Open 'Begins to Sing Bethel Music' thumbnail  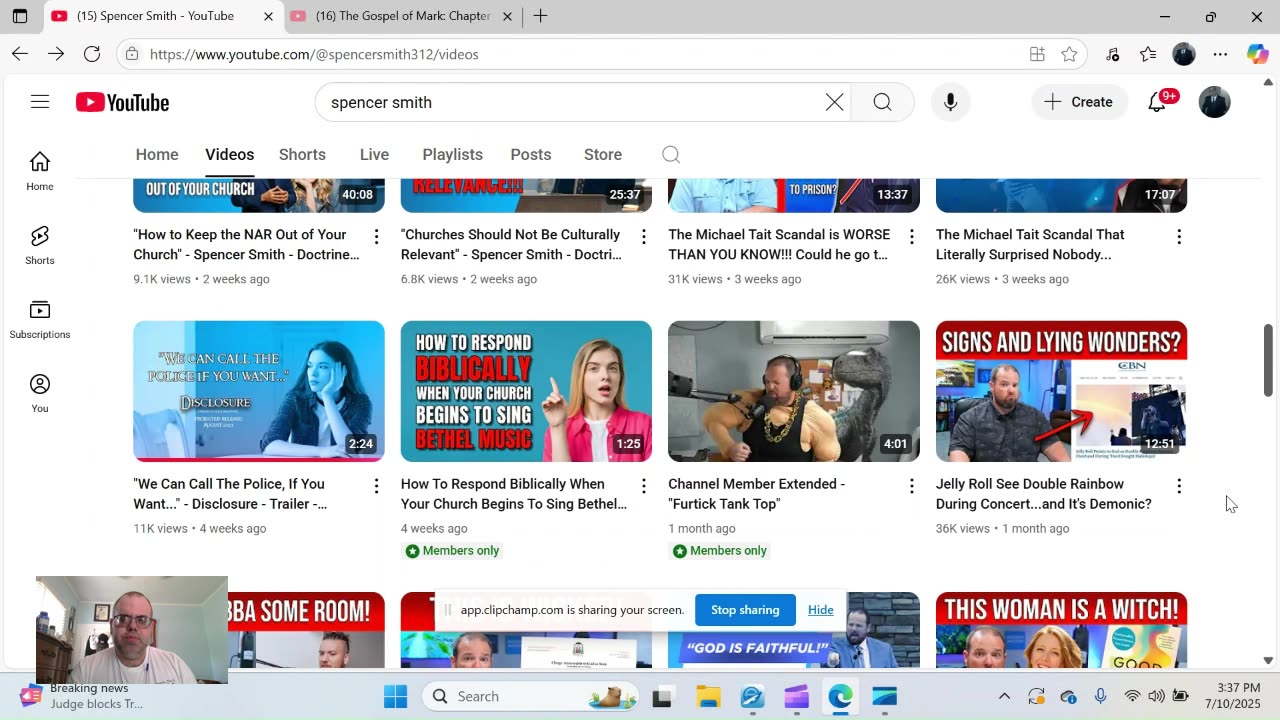(526, 391)
